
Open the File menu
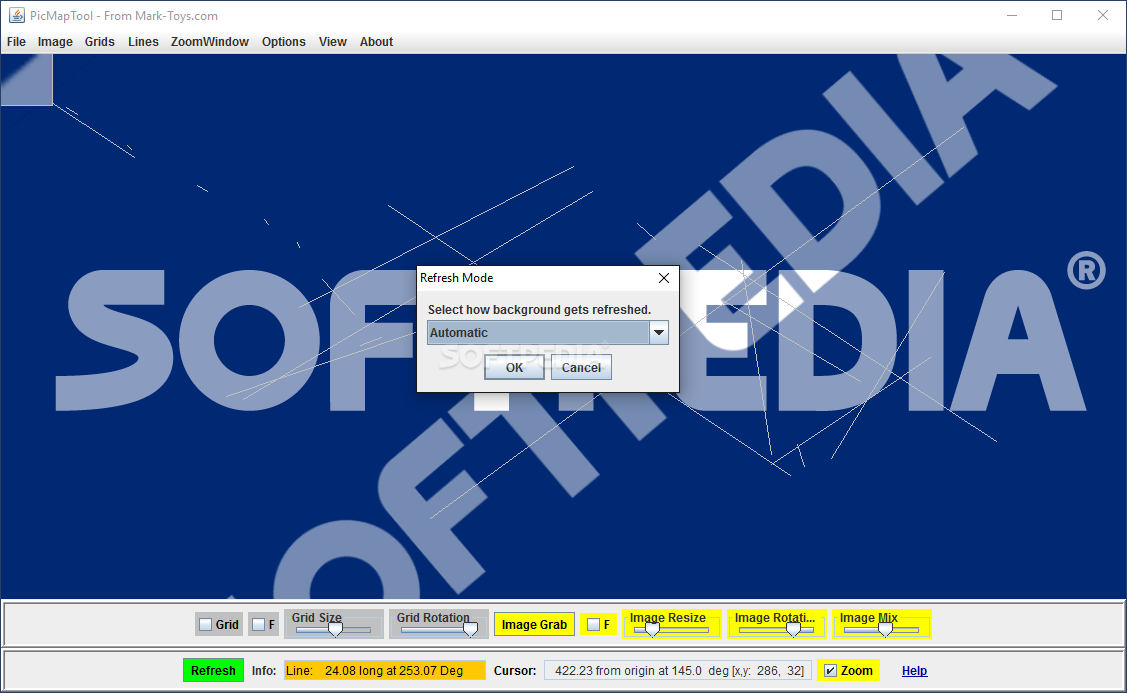tap(16, 42)
